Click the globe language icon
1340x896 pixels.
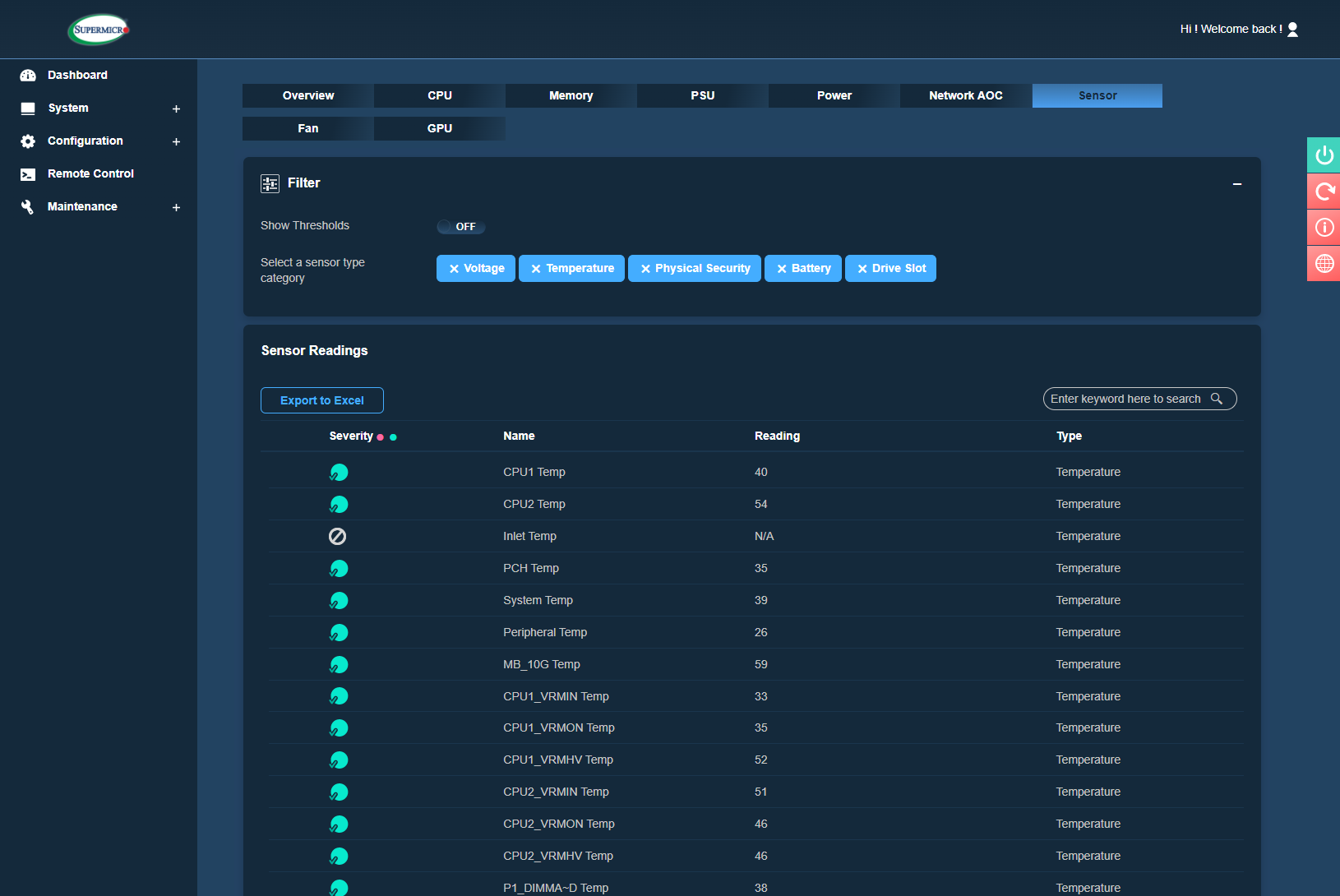[x=1324, y=264]
